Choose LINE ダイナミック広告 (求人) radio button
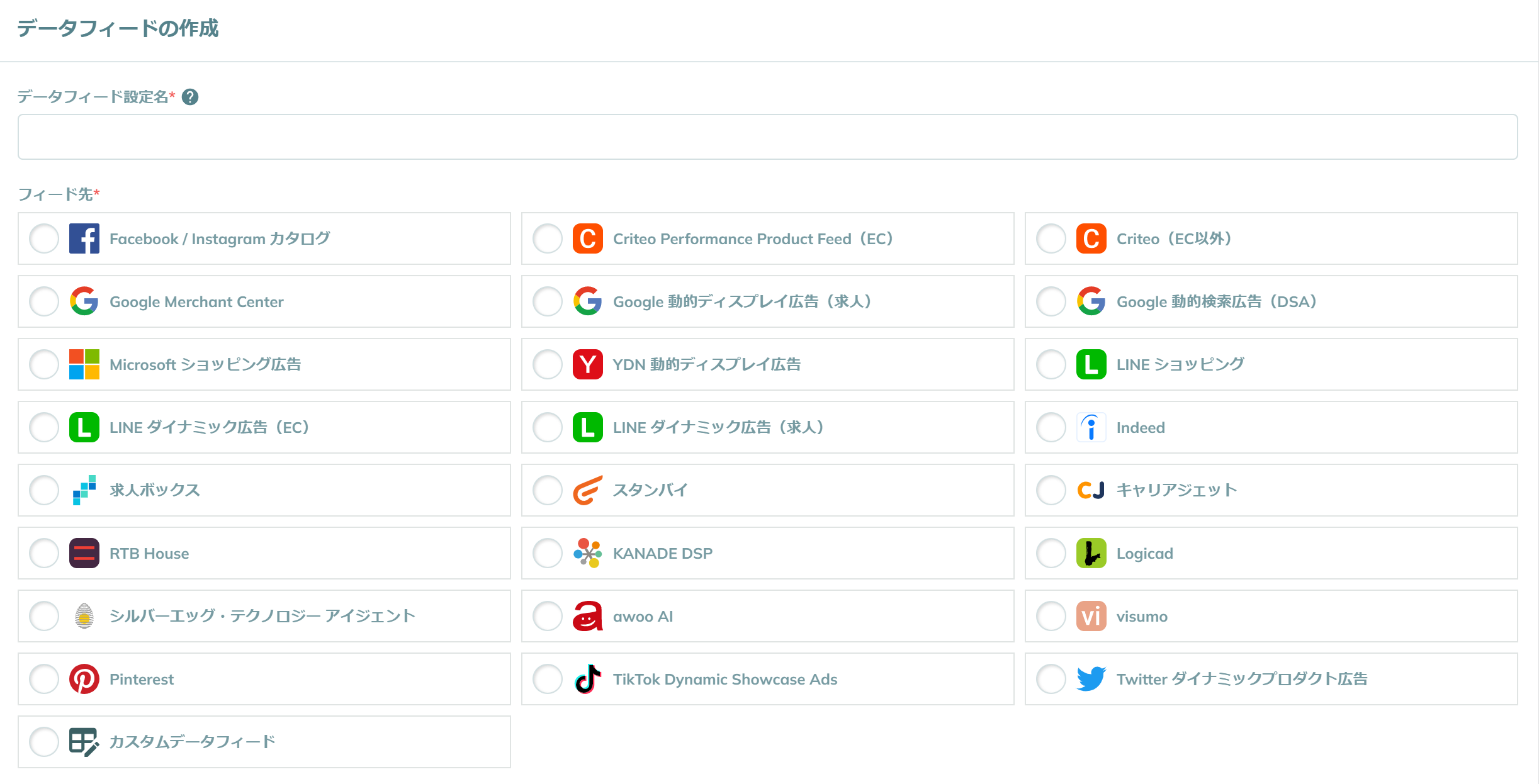The width and height of the screenshot is (1539, 784). tap(548, 427)
